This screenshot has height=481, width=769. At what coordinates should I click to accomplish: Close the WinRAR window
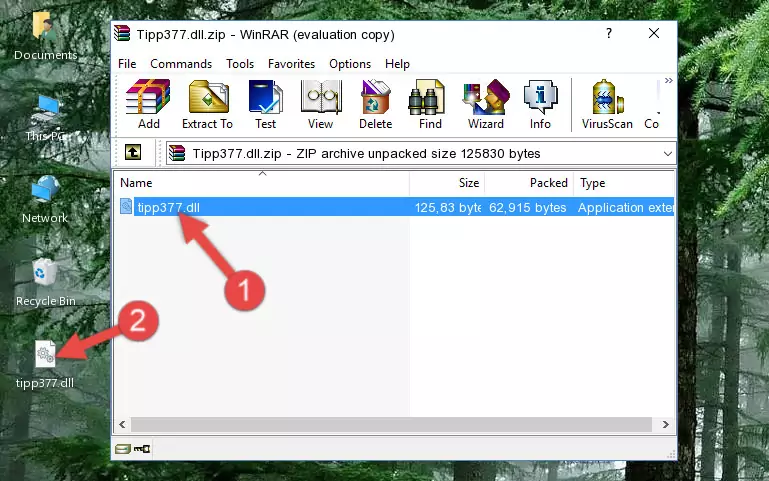(x=654, y=33)
